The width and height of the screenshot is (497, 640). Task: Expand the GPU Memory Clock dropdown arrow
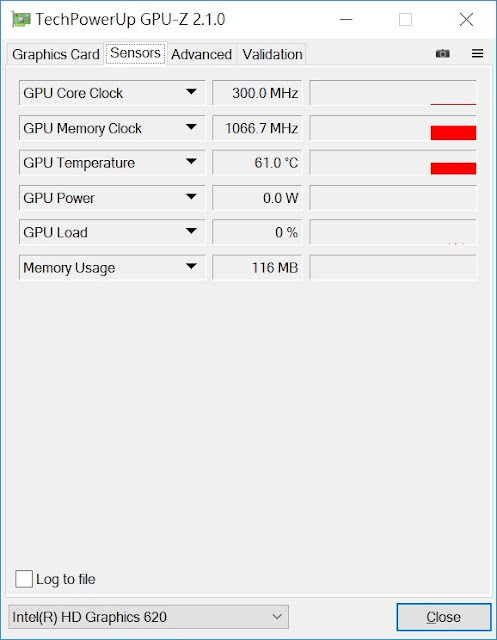[191, 127]
